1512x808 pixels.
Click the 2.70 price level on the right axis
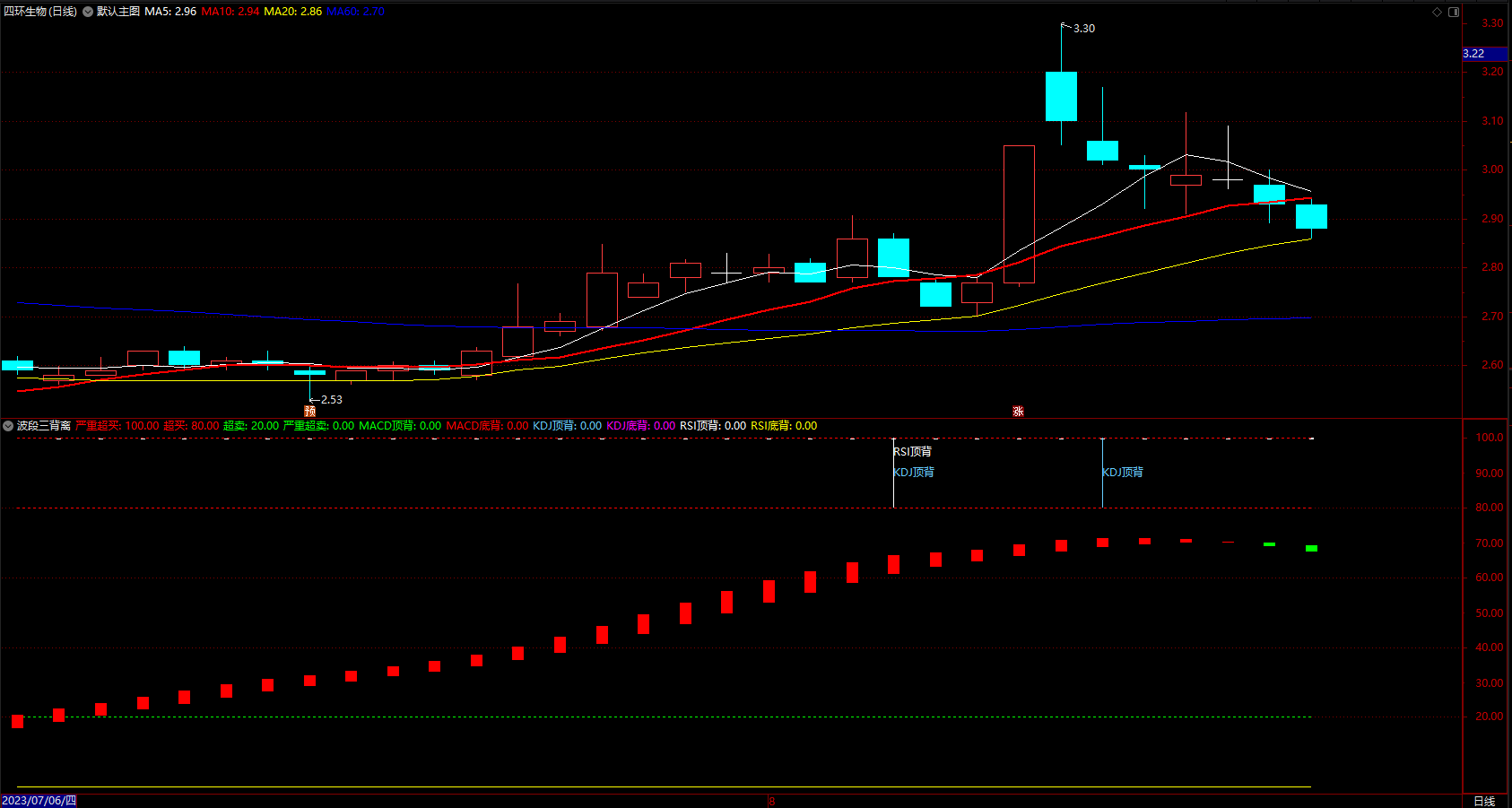point(1492,317)
